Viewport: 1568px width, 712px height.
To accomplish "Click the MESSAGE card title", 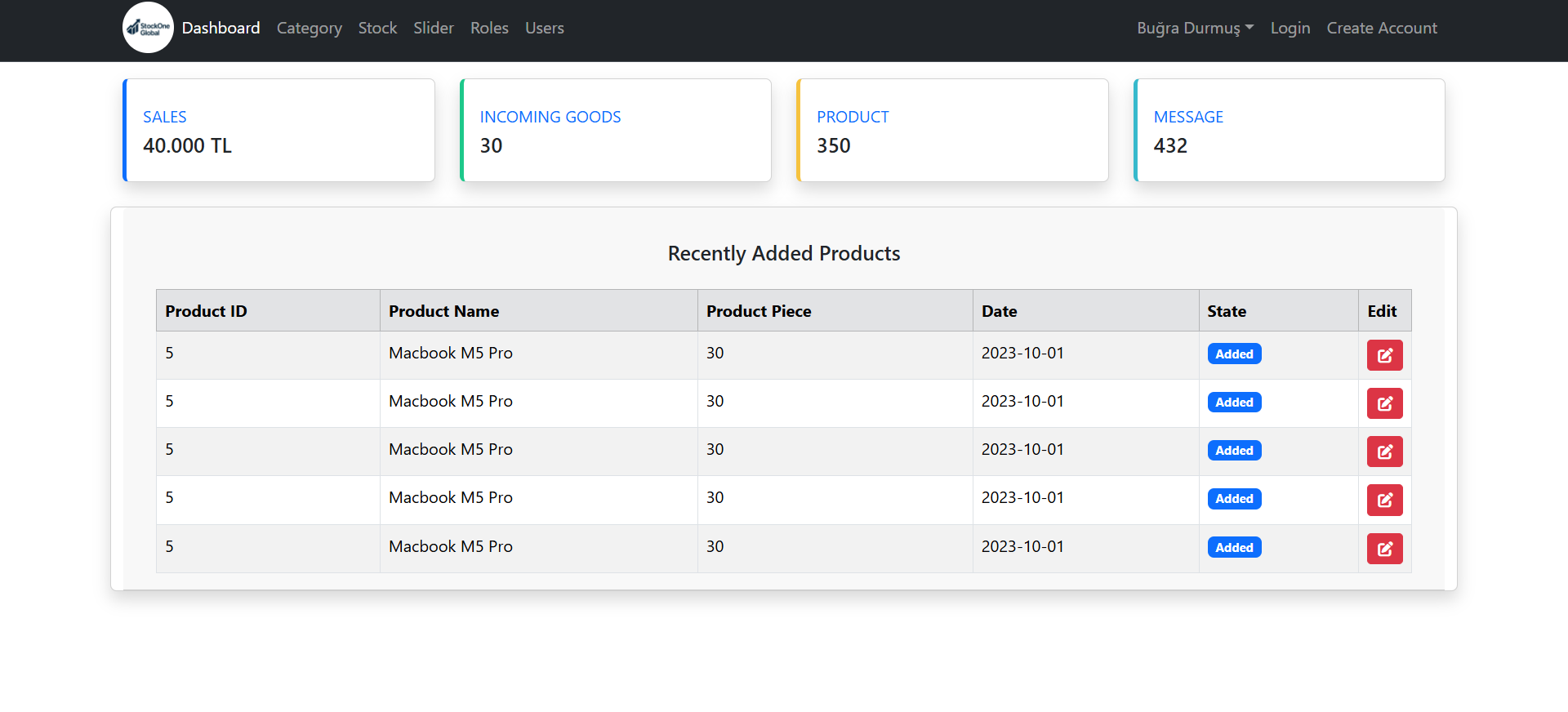I will point(1188,117).
